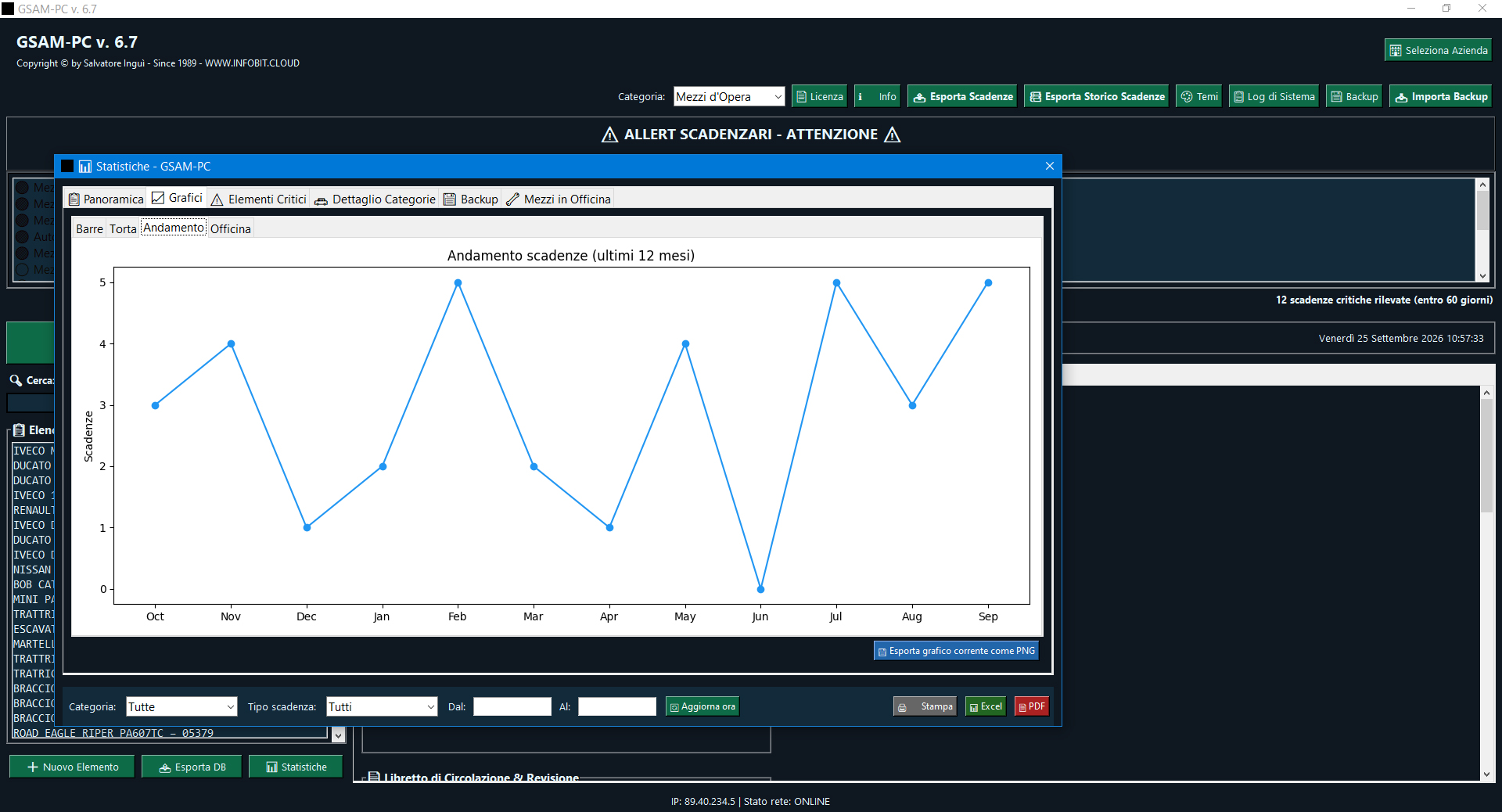Switch to Elementi Critici tab
This screenshot has height=812, width=1502.
point(258,199)
